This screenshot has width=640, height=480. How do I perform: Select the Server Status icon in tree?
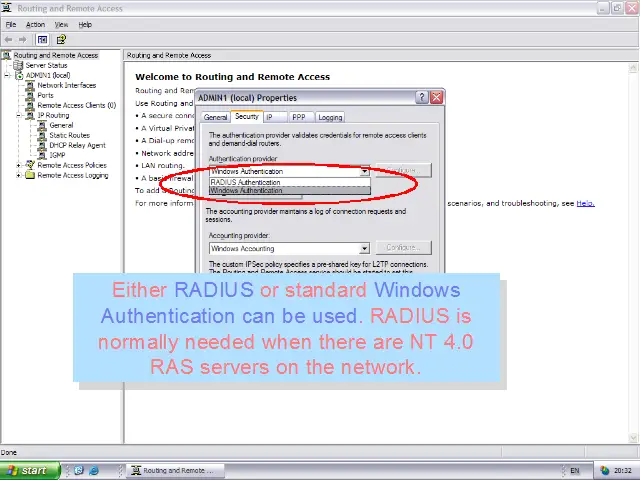[18, 65]
